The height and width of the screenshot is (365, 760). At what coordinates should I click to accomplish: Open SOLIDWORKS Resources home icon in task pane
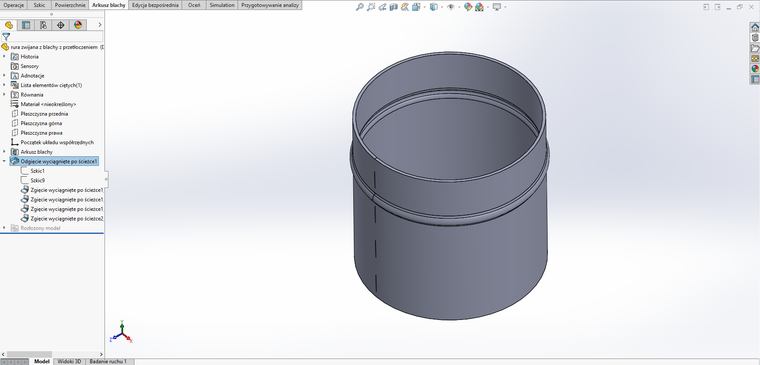click(x=755, y=27)
